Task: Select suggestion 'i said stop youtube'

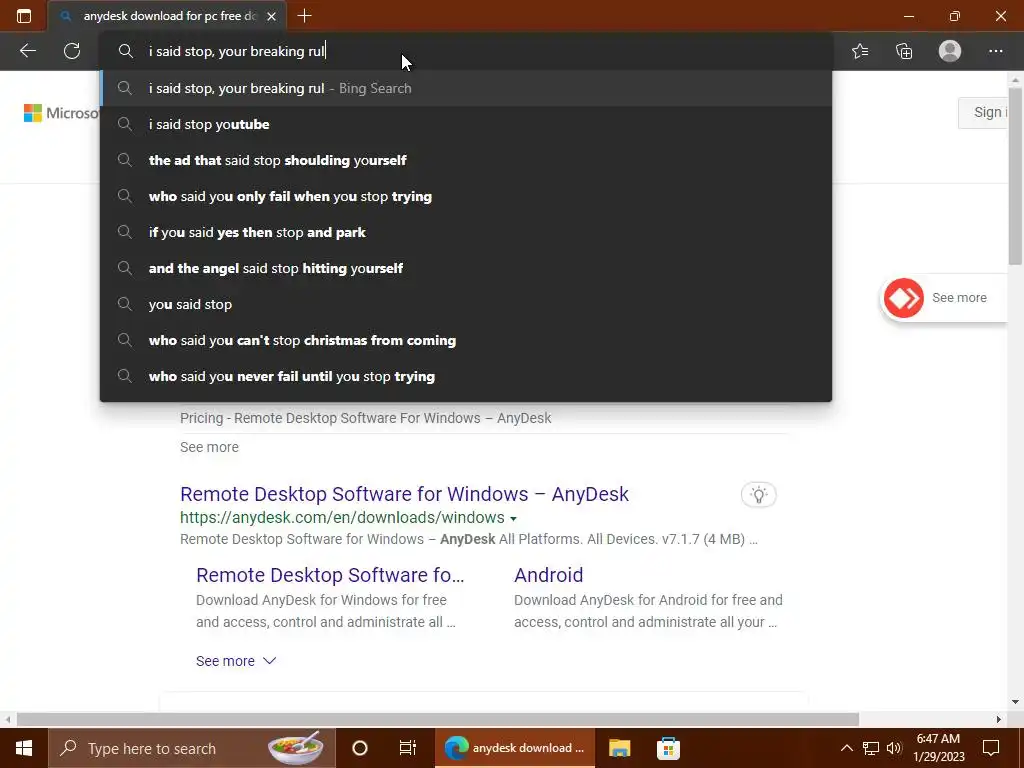Action: tap(466, 124)
